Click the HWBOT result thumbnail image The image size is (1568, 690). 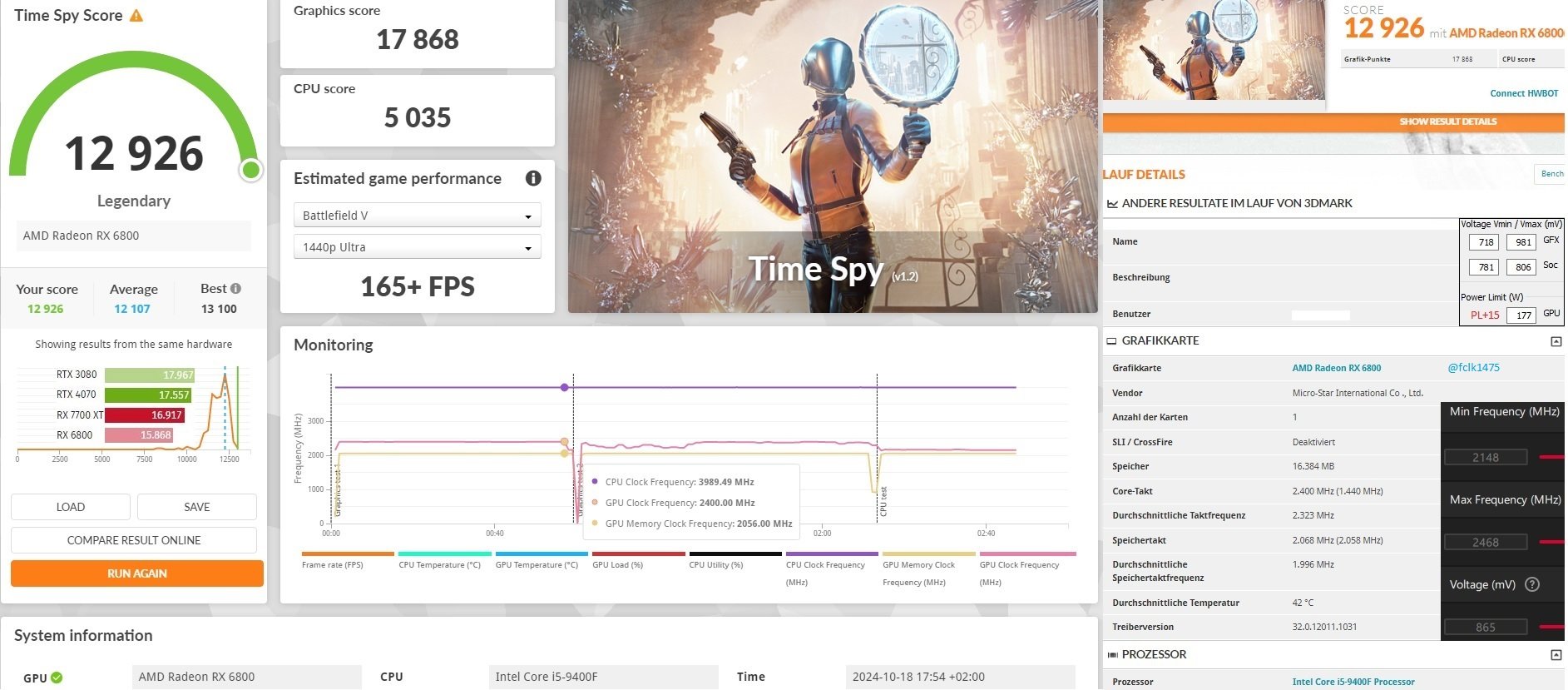click(1214, 50)
